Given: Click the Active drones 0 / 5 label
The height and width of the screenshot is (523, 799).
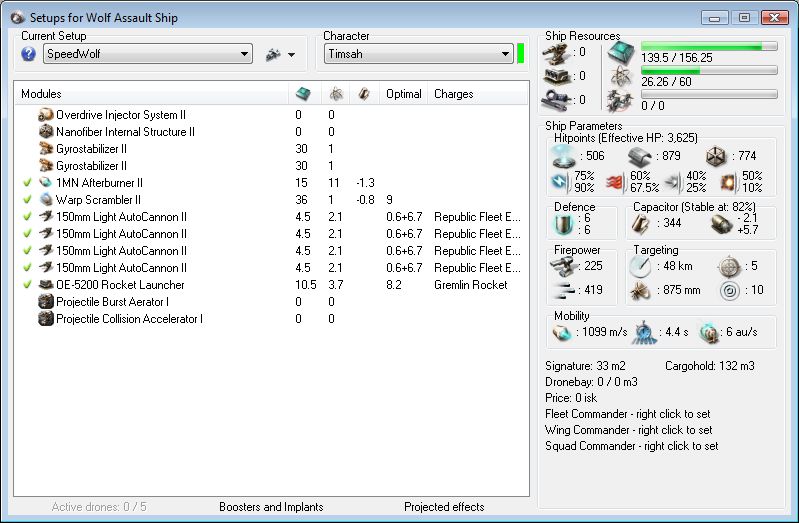Looking at the screenshot, I should pyautogui.click(x=99, y=507).
